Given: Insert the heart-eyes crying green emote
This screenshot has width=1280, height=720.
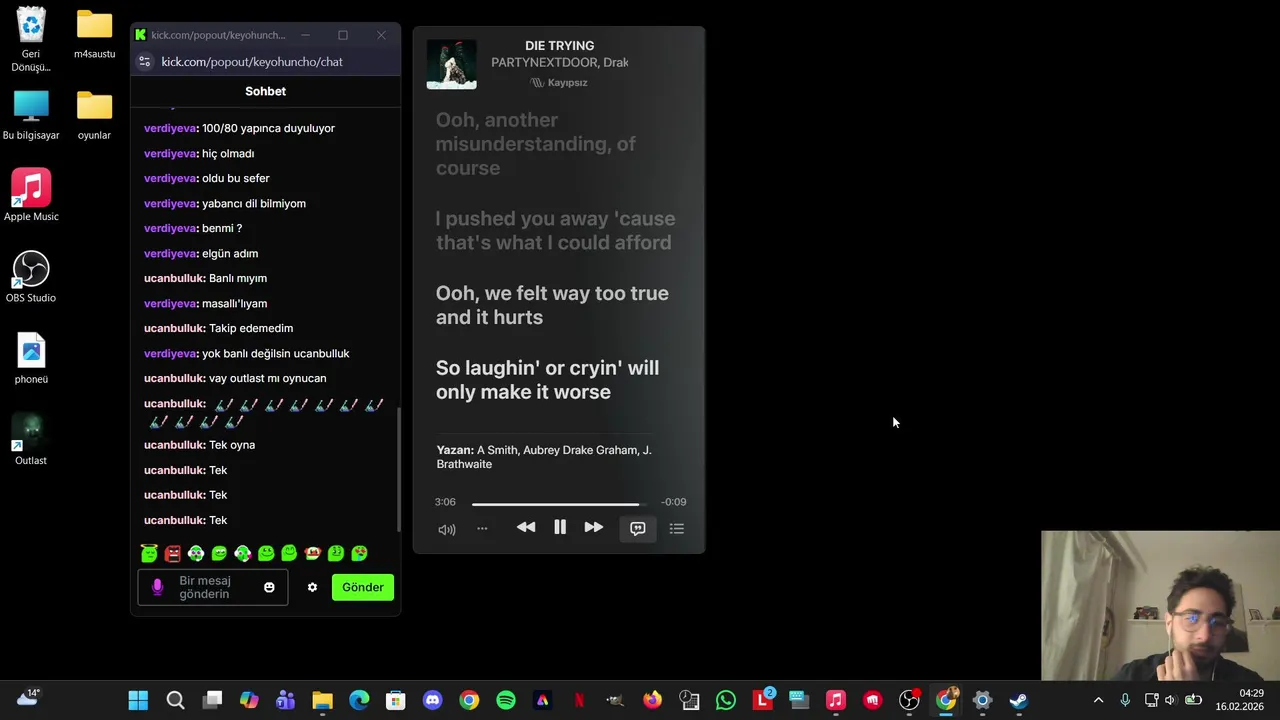Looking at the screenshot, I should point(359,553).
